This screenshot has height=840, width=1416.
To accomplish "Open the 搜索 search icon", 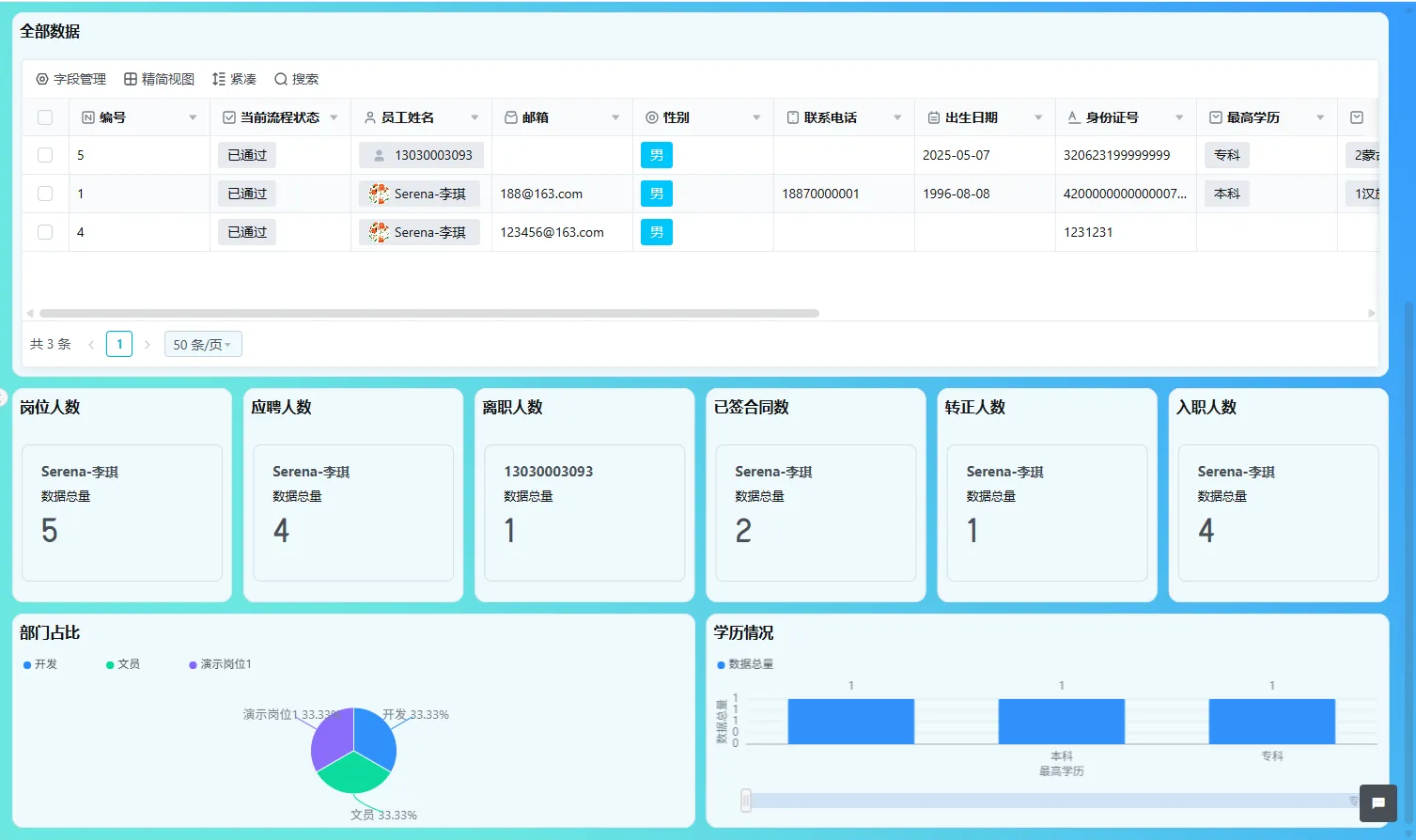I will coord(279,79).
